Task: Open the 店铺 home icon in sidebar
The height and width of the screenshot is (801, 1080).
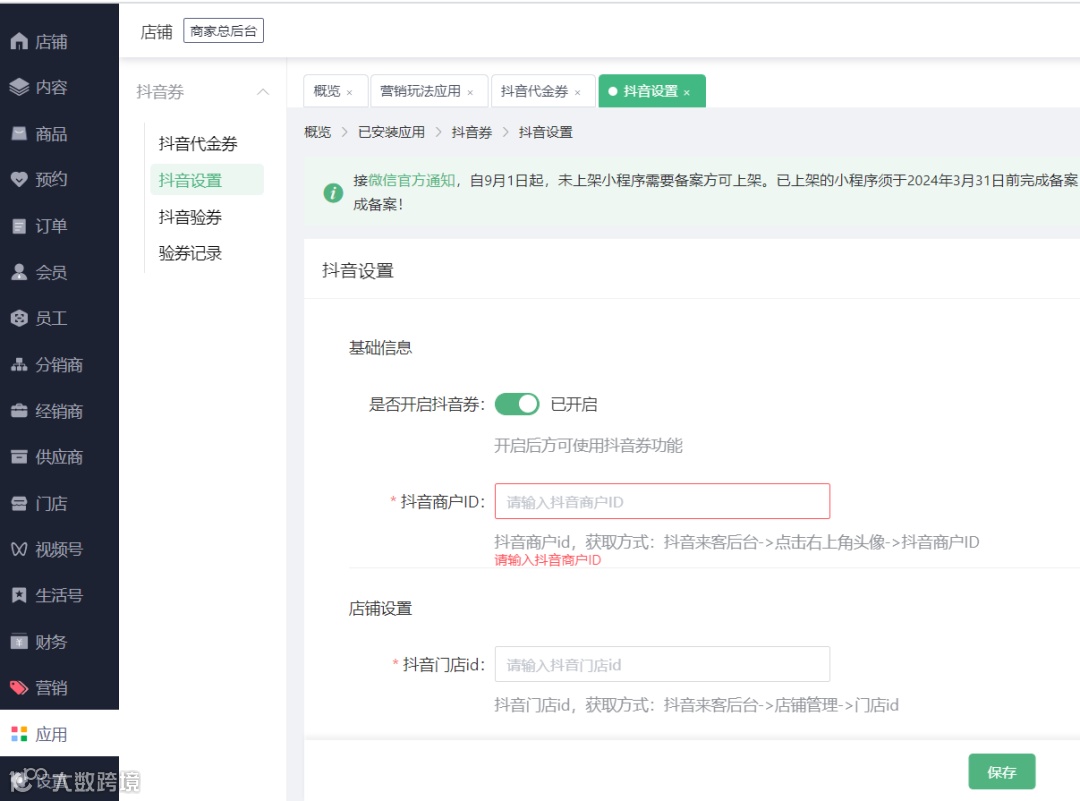Action: [x=19, y=41]
